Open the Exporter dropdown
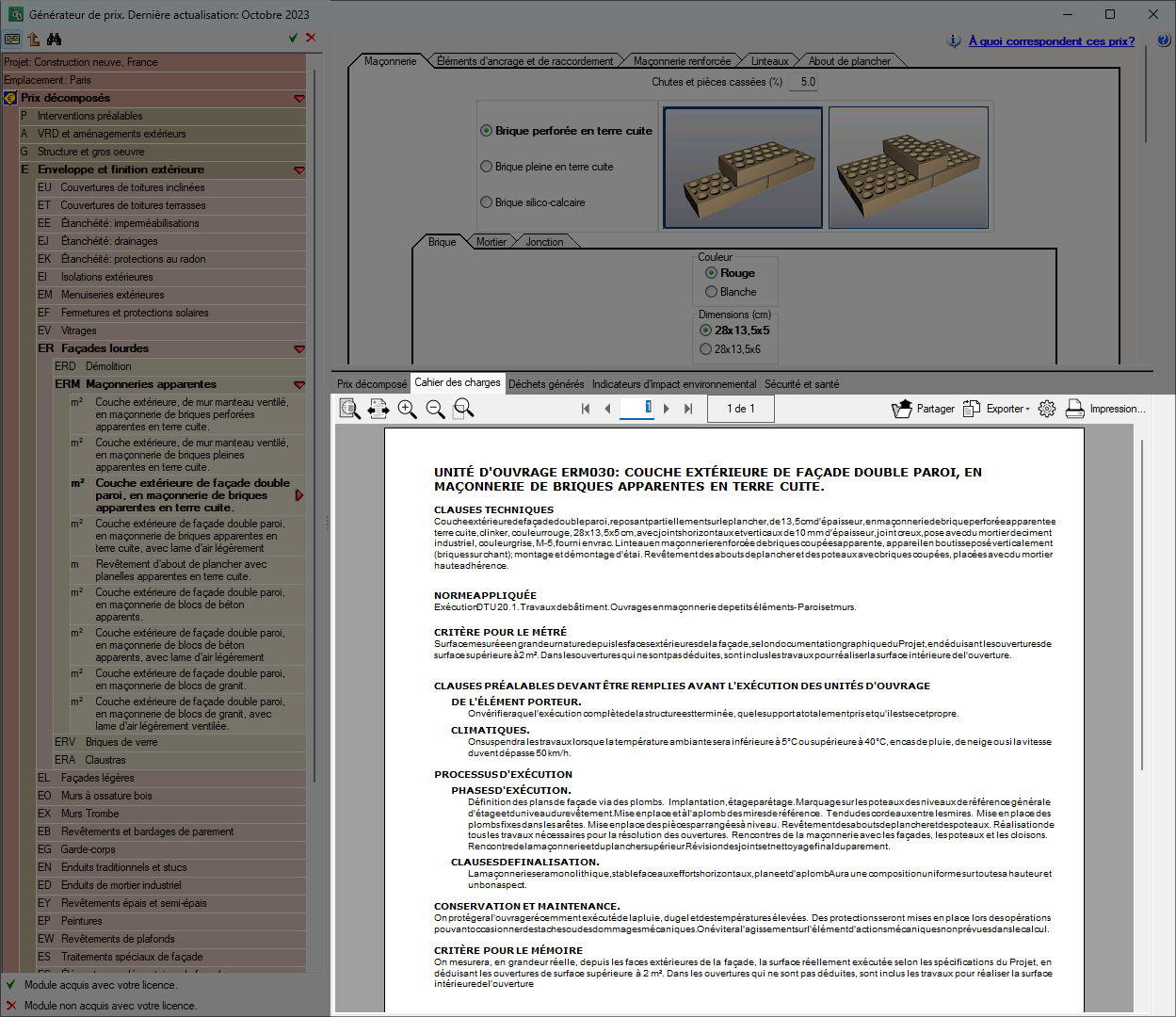Viewport: 1176px width, 1017px height. 996,409
